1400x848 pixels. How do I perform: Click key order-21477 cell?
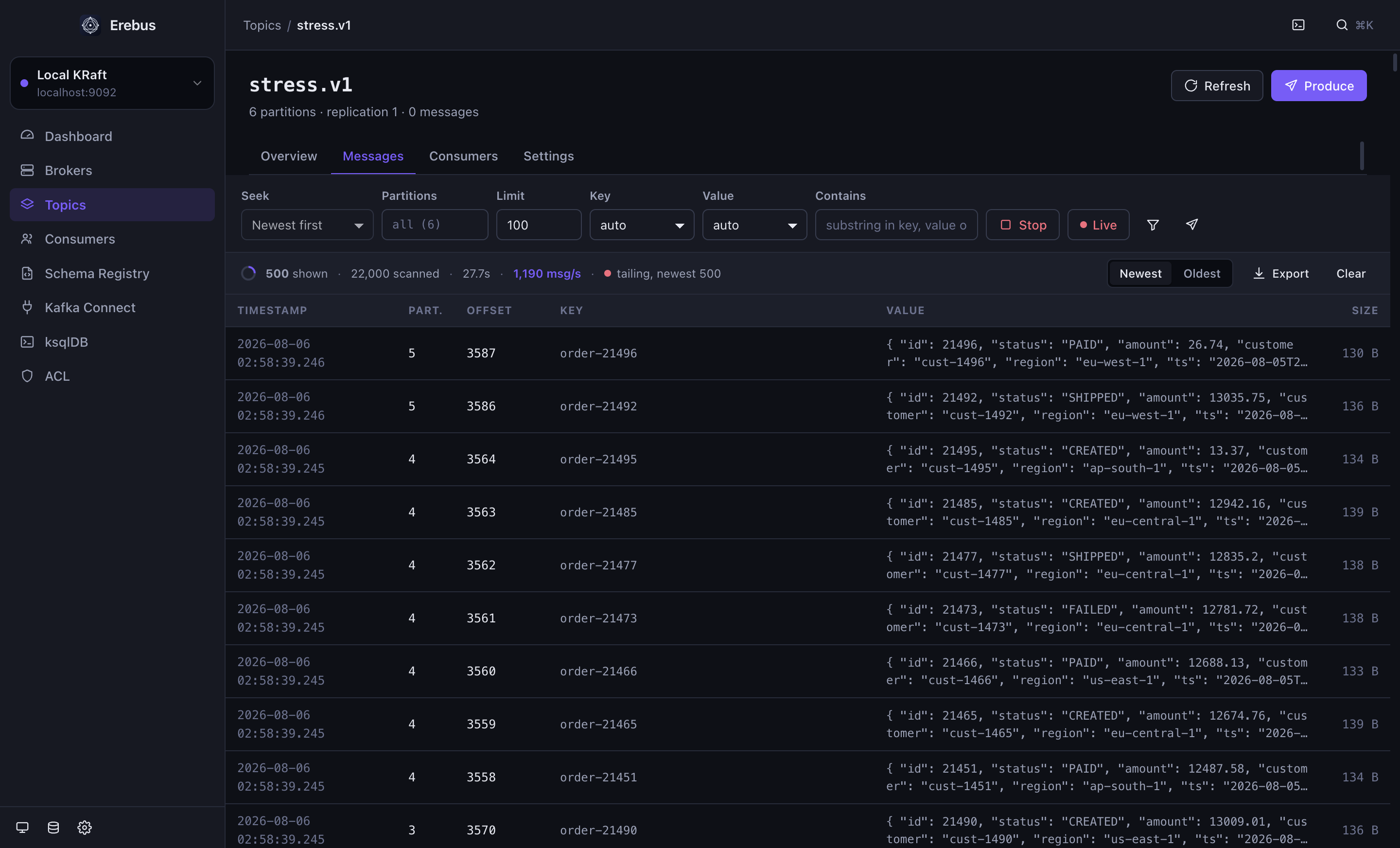pos(598,565)
